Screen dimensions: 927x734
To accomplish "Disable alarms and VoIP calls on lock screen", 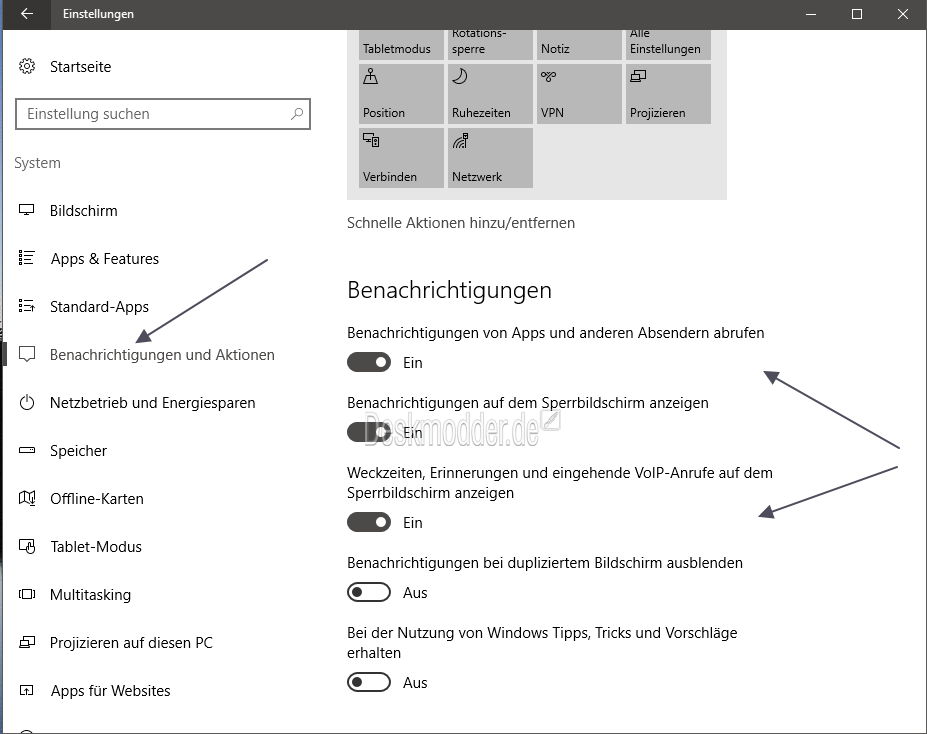I will 368,522.
